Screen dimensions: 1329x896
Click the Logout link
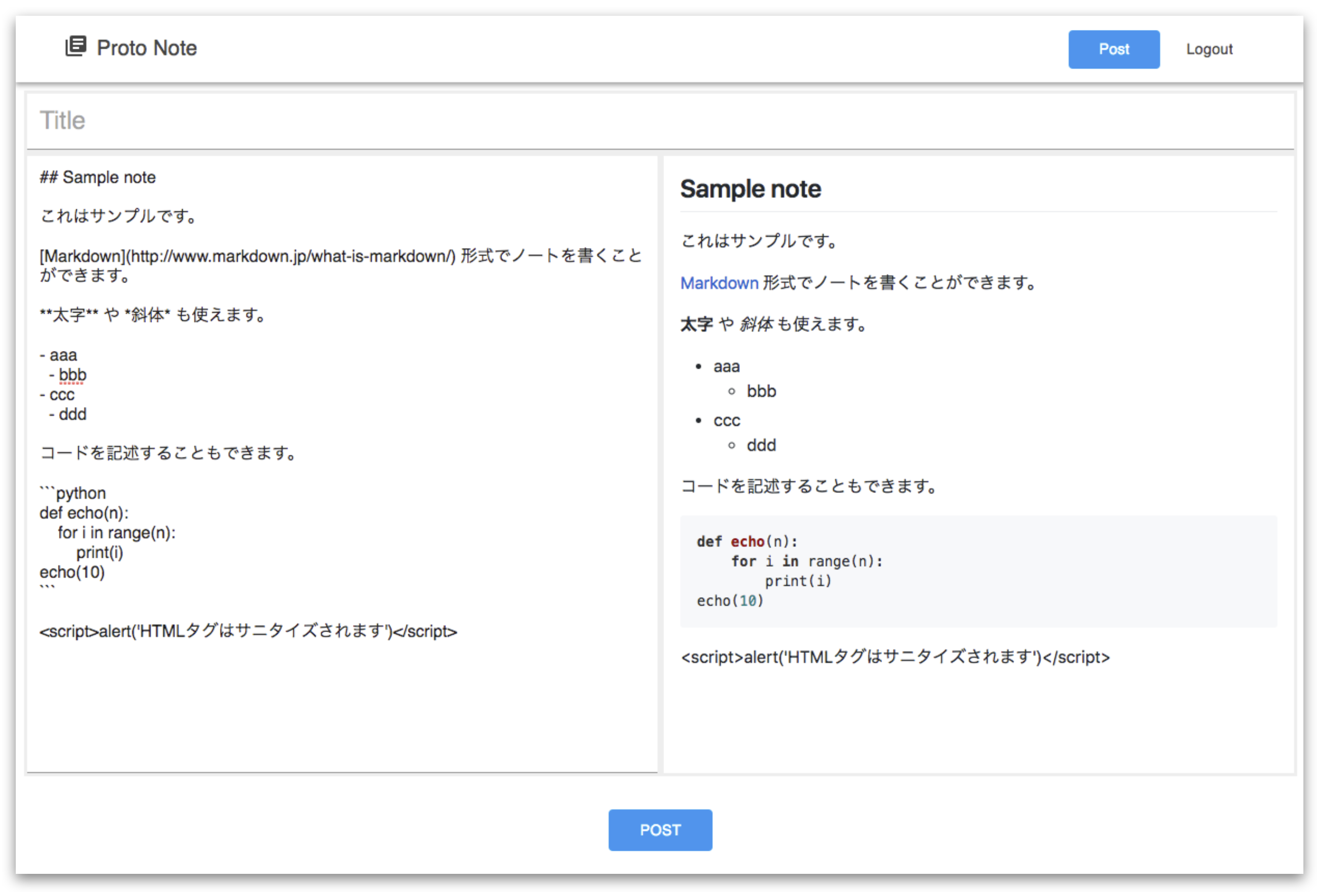point(1208,49)
